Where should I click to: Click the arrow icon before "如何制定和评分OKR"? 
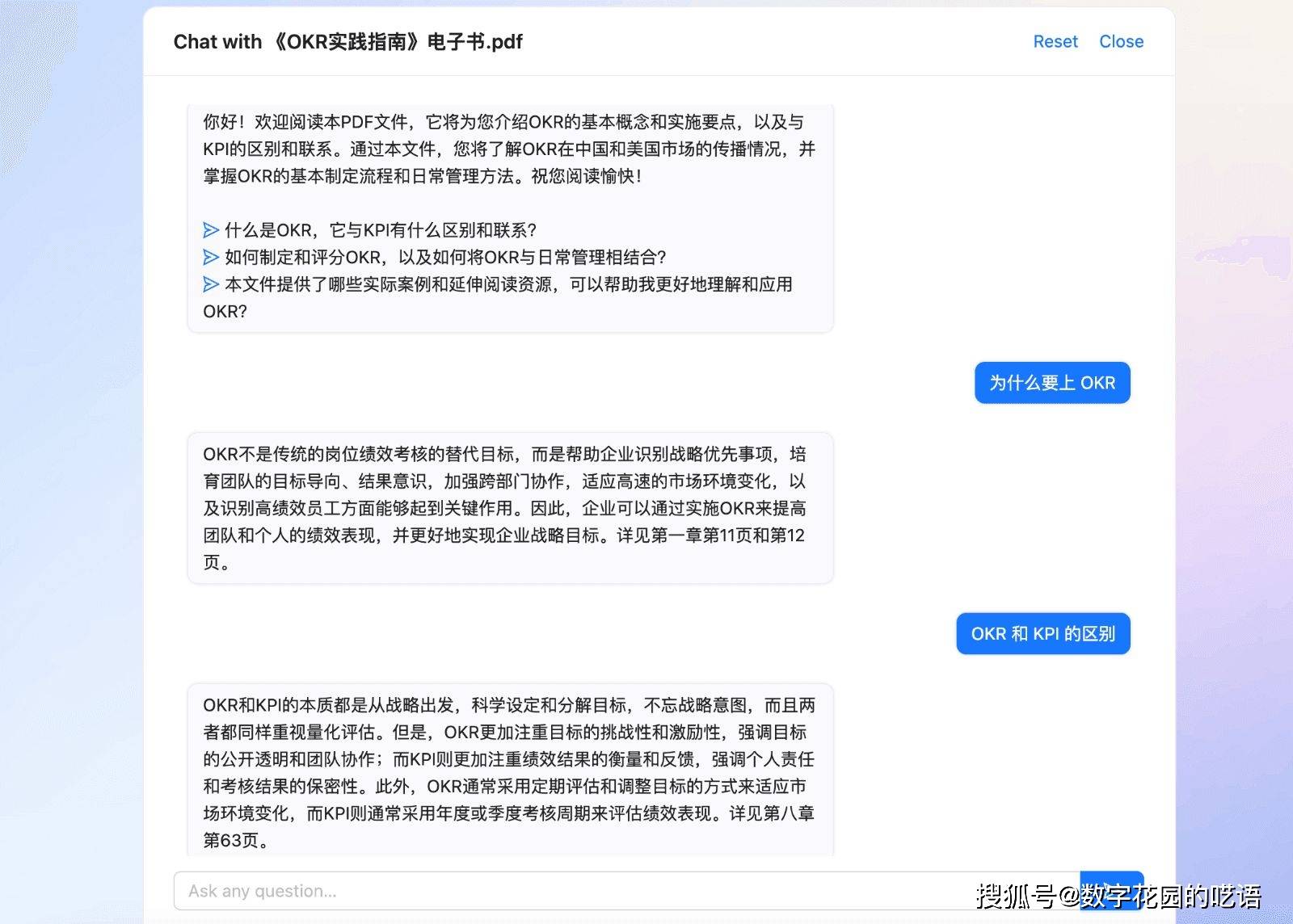[x=211, y=258]
